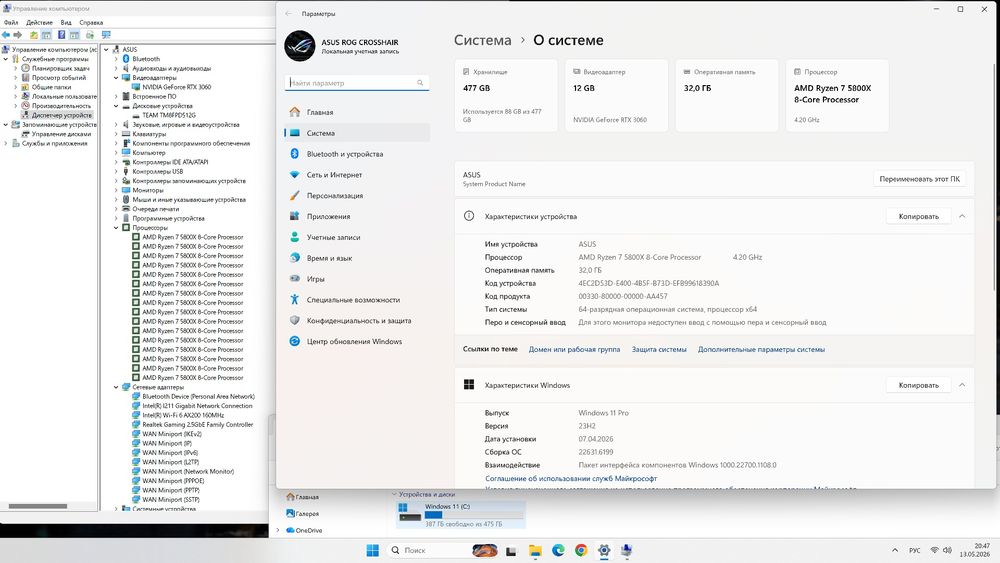The image size is (1000, 563).
Task: Collapse the Характеристики устройства section chevron
Action: [x=962, y=216]
